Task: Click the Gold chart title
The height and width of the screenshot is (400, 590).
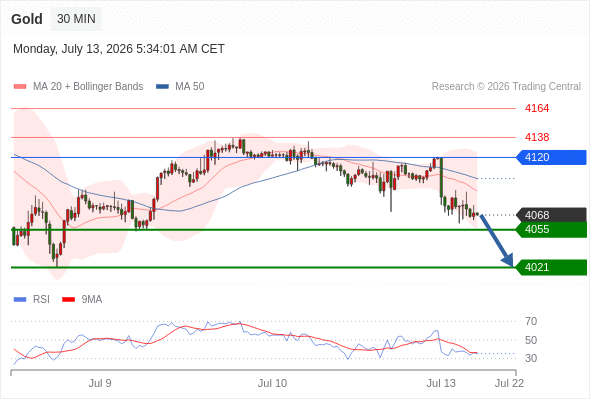Action: tap(27, 19)
